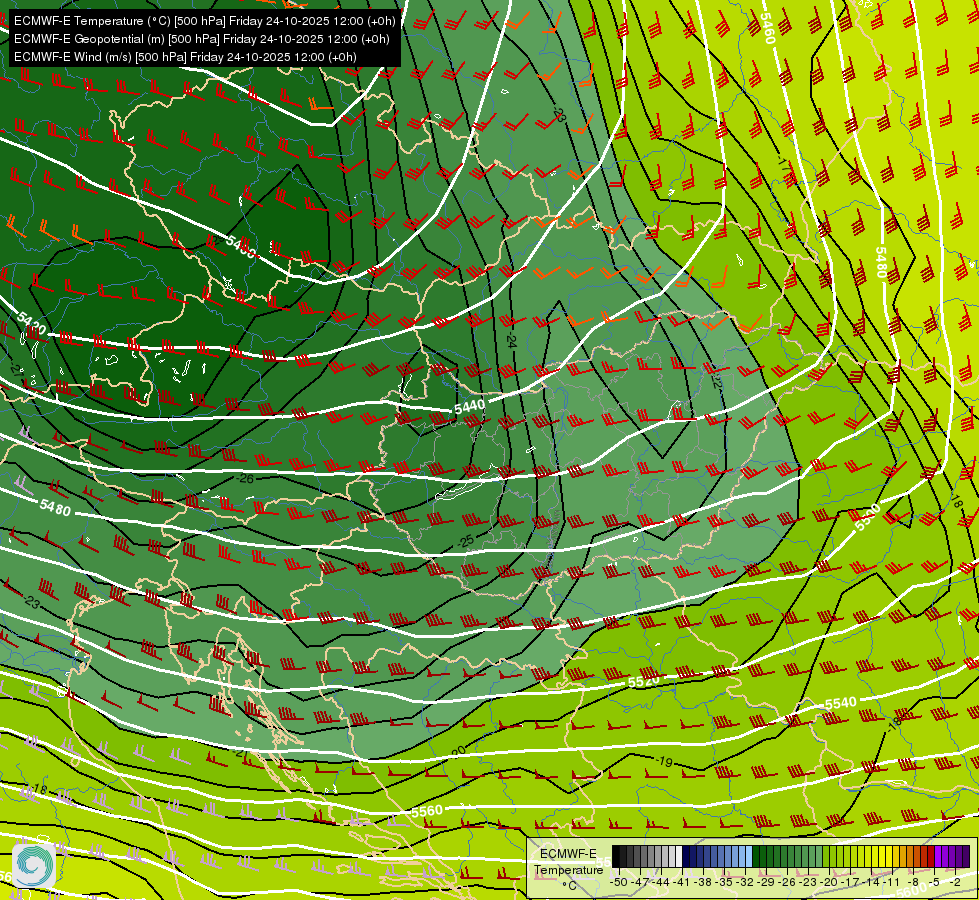The width and height of the screenshot is (979, 900).
Task: Click the -50 value in temperature legend
Action: pyautogui.click(x=619, y=882)
